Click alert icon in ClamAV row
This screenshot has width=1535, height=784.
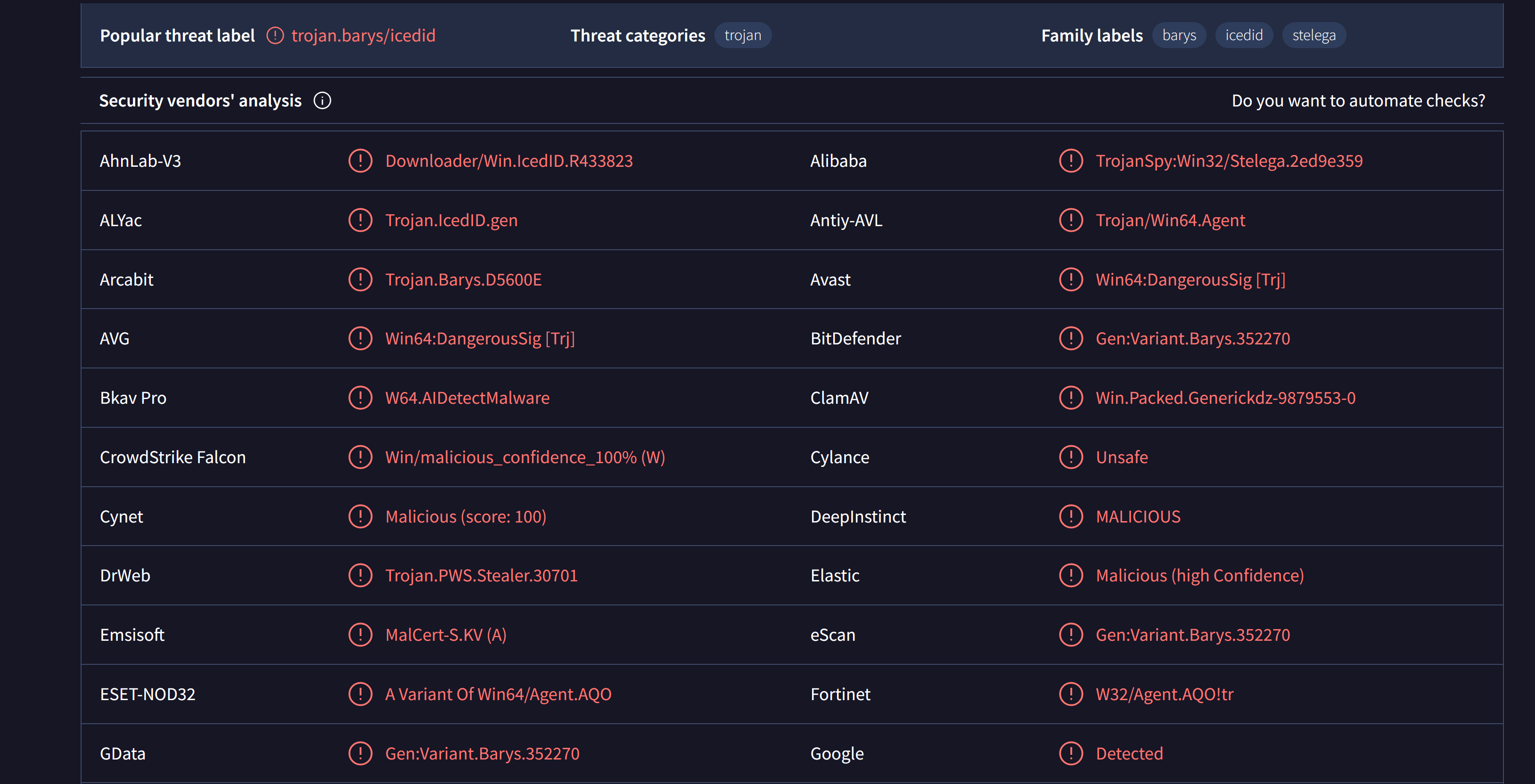(x=1070, y=398)
